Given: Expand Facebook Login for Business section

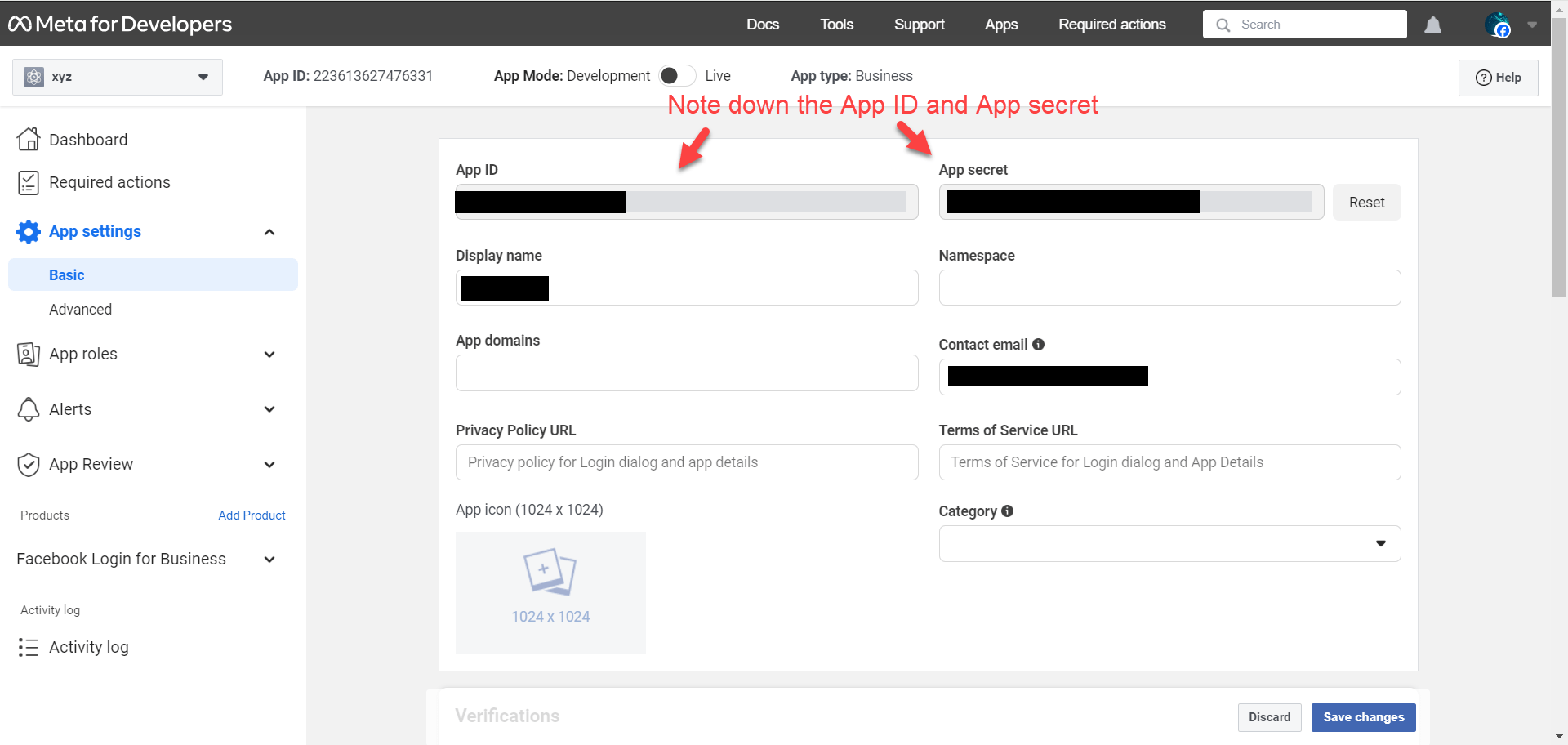Looking at the screenshot, I should click(269, 560).
